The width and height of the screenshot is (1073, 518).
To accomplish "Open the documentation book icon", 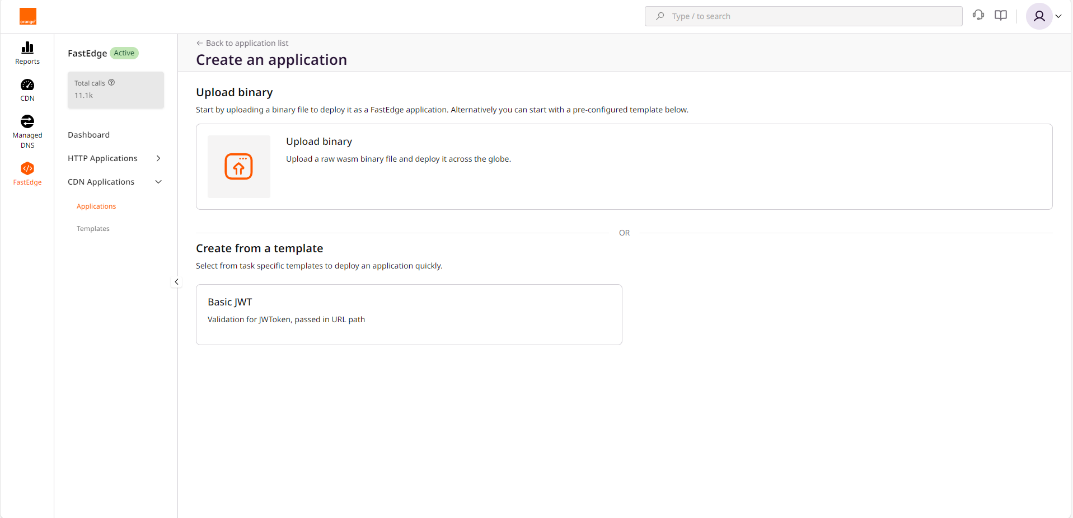I will point(1000,16).
